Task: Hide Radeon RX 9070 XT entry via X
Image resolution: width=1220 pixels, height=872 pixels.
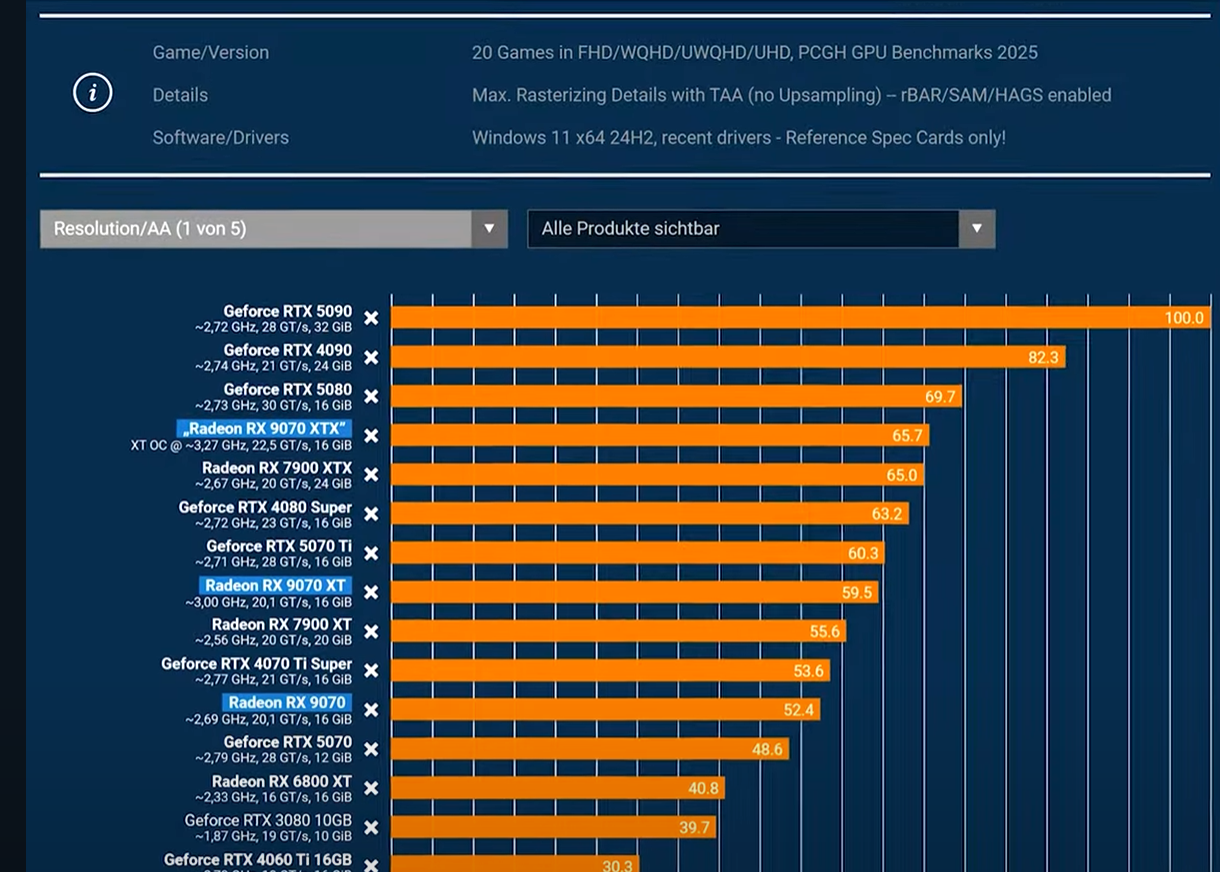Action: [371, 592]
